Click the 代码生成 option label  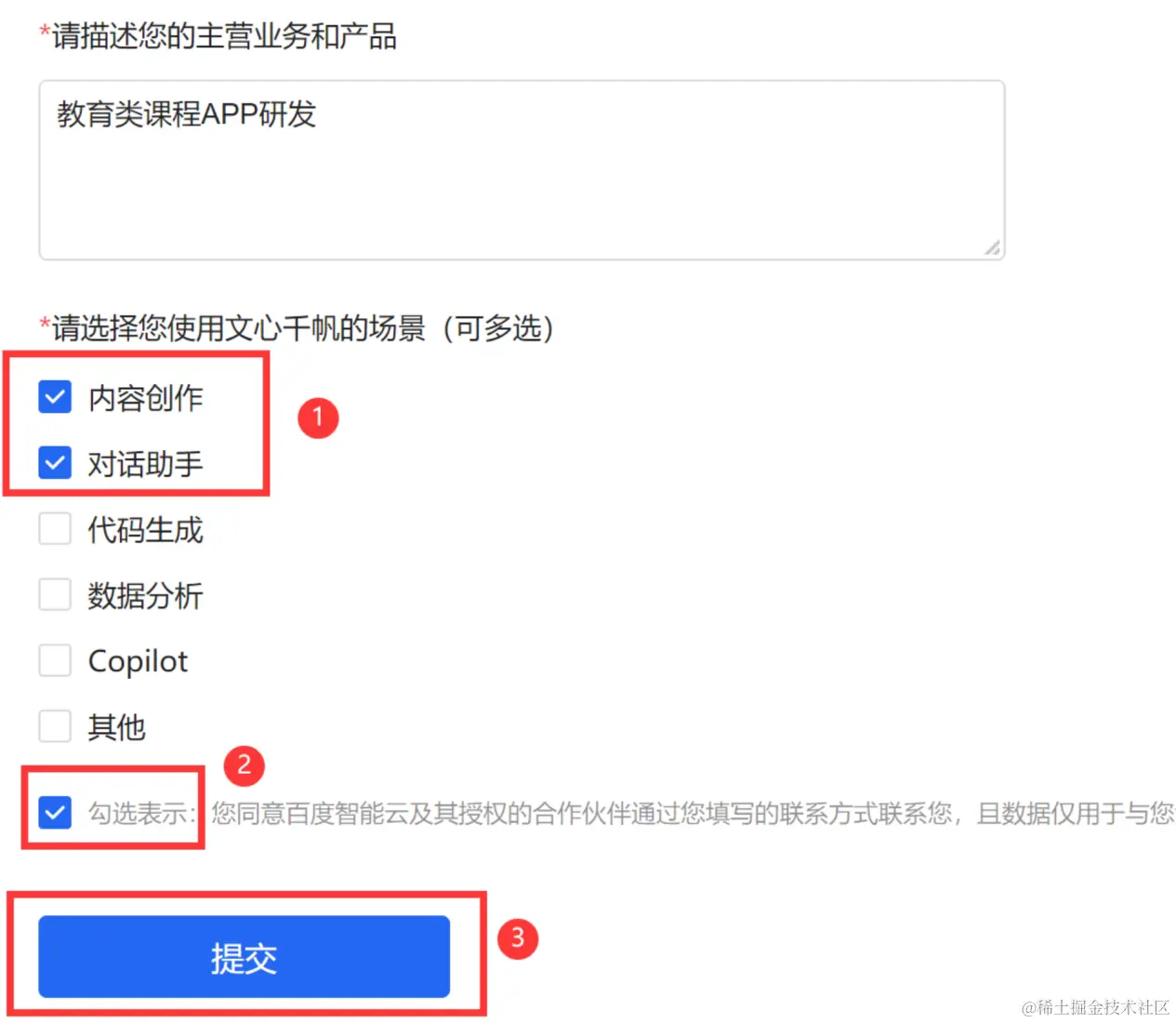145,530
